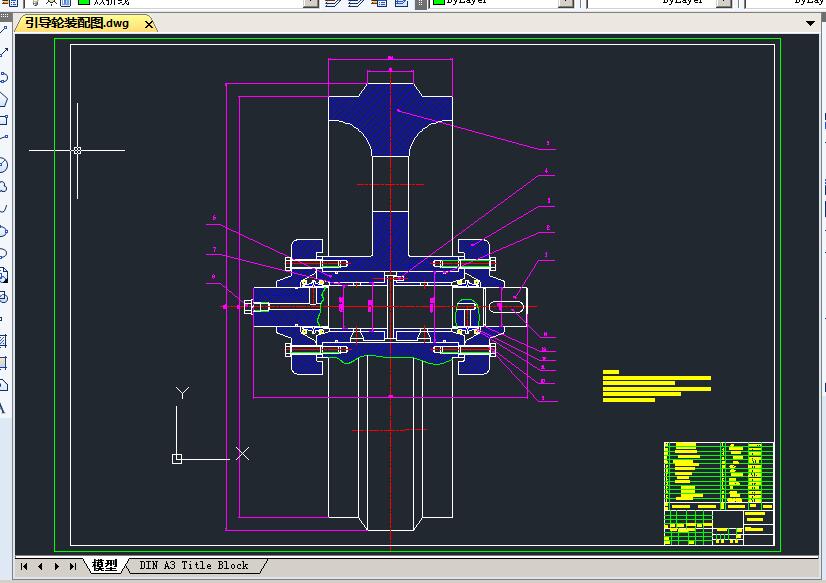The width and height of the screenshot is (826, 583).
Task: Select the Multiline Text tool
Action: coord(3,408)
